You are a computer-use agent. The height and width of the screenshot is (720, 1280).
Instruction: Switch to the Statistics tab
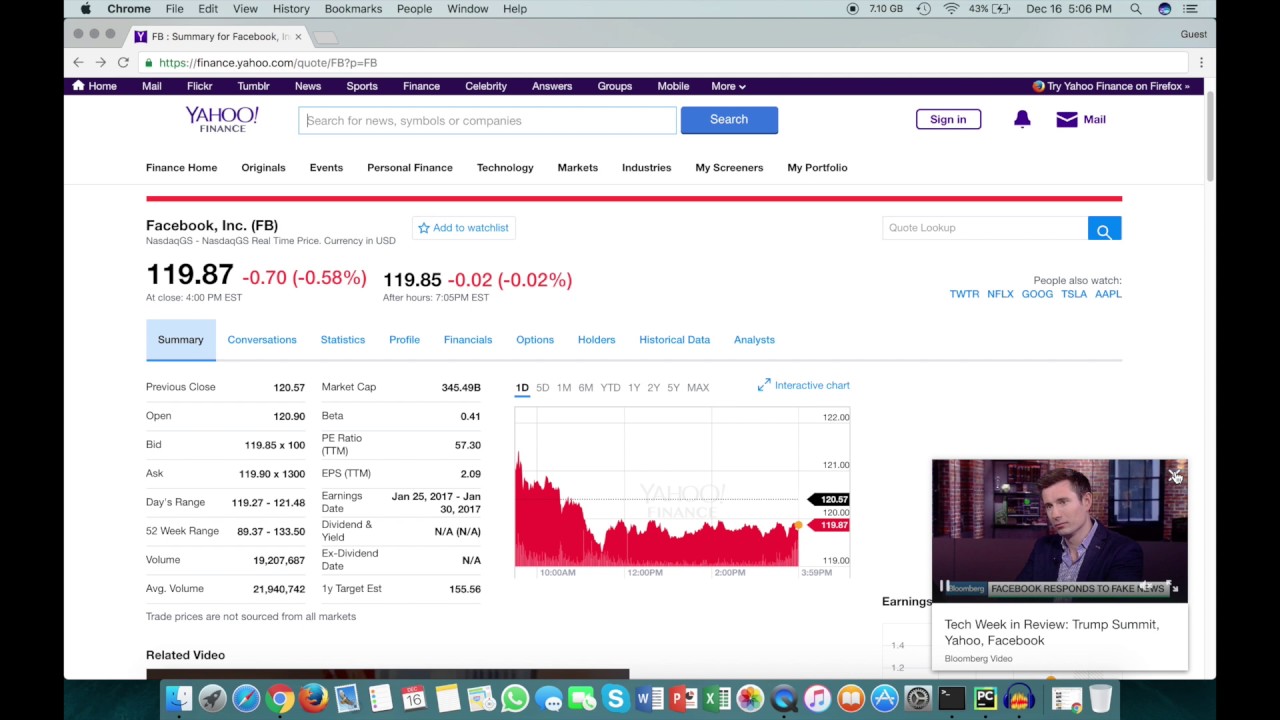click(x=343, y=340)
